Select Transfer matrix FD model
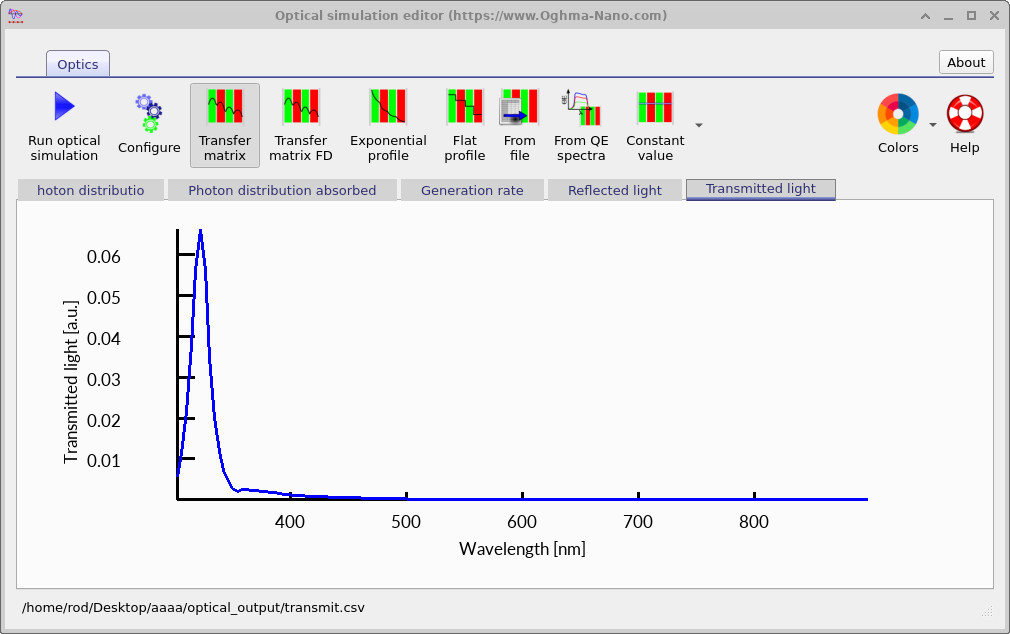 (301, 126)
